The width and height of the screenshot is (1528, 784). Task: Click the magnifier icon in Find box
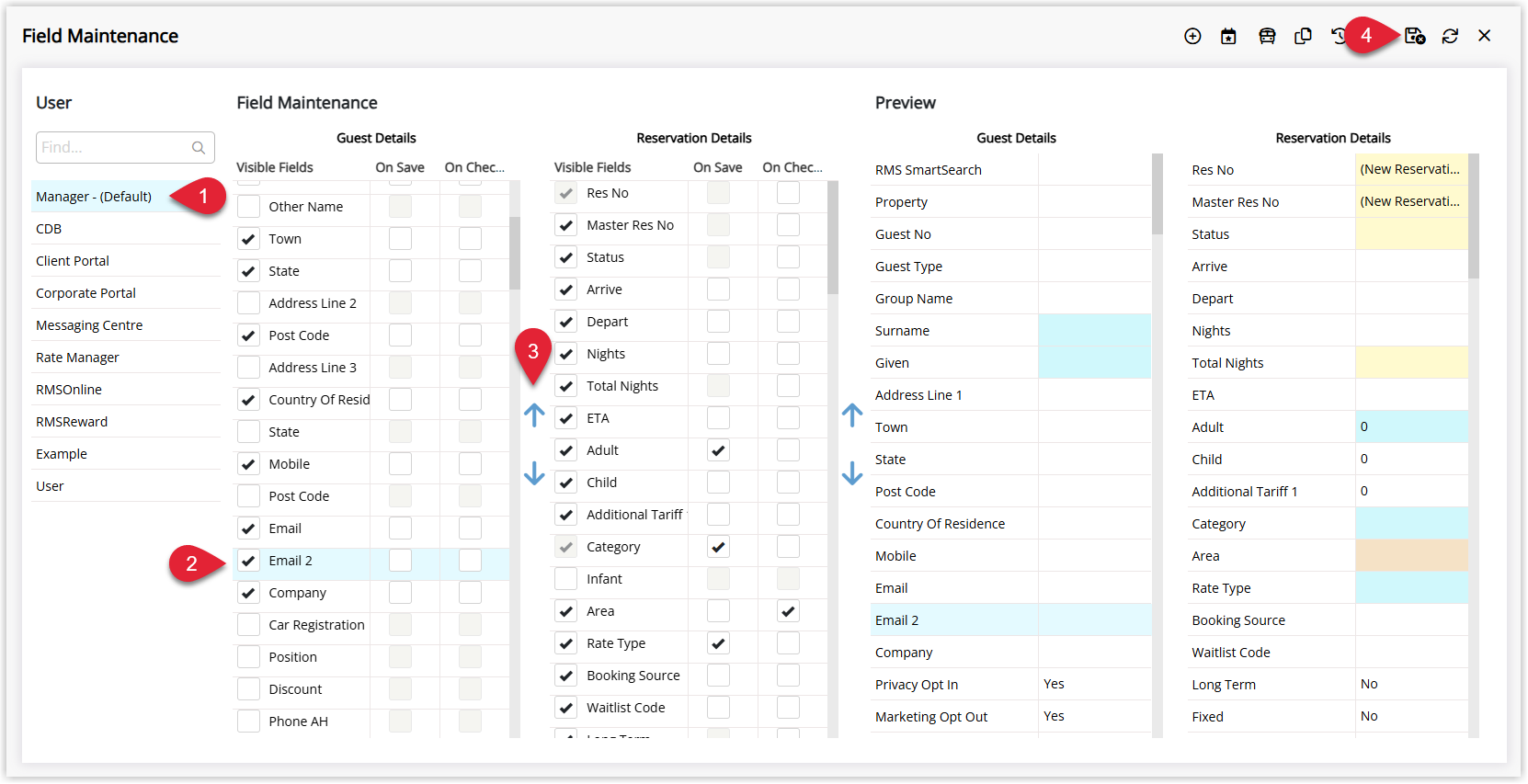(199, 147)
